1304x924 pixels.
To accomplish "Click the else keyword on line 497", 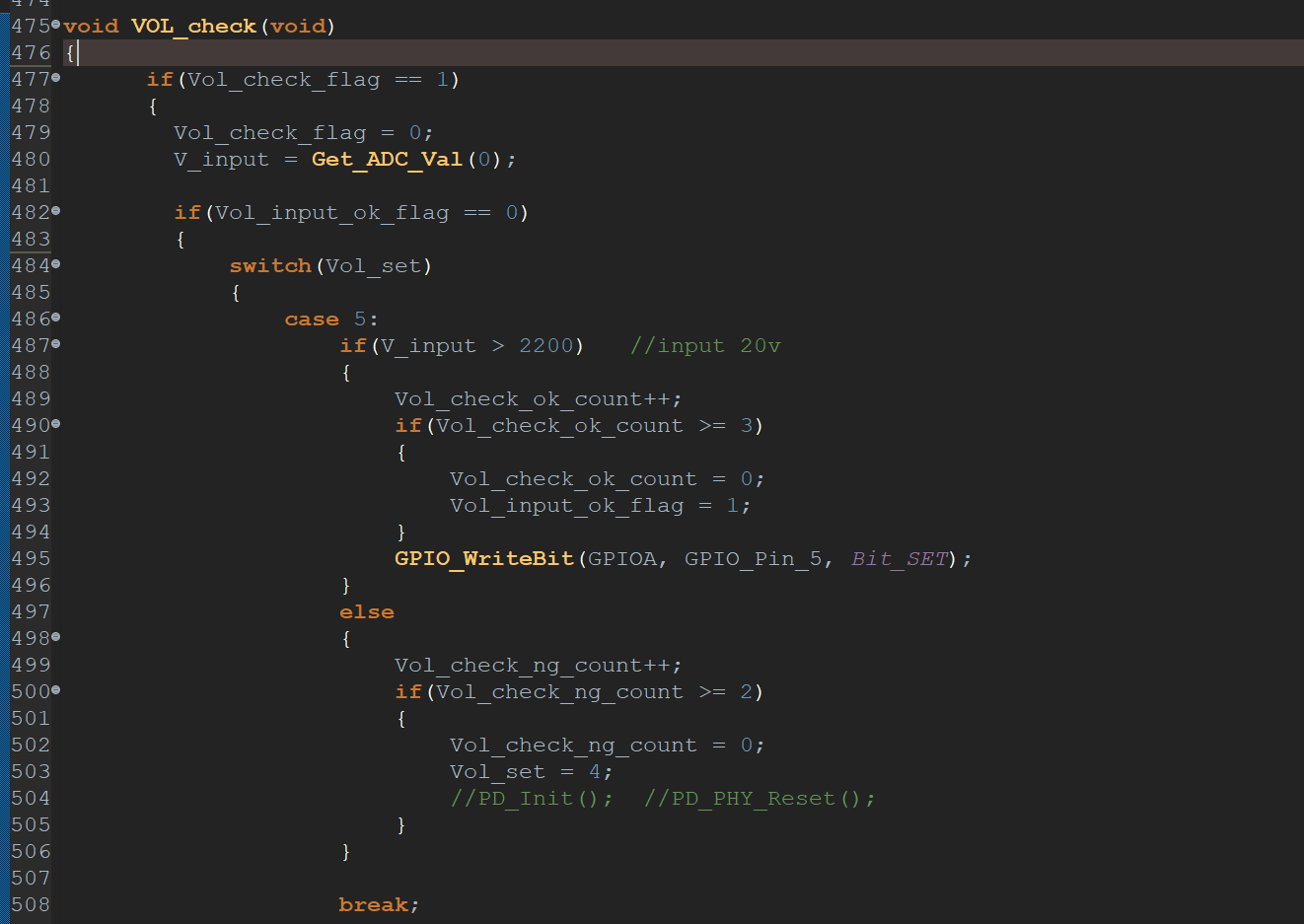I will [x=367, y=612].
